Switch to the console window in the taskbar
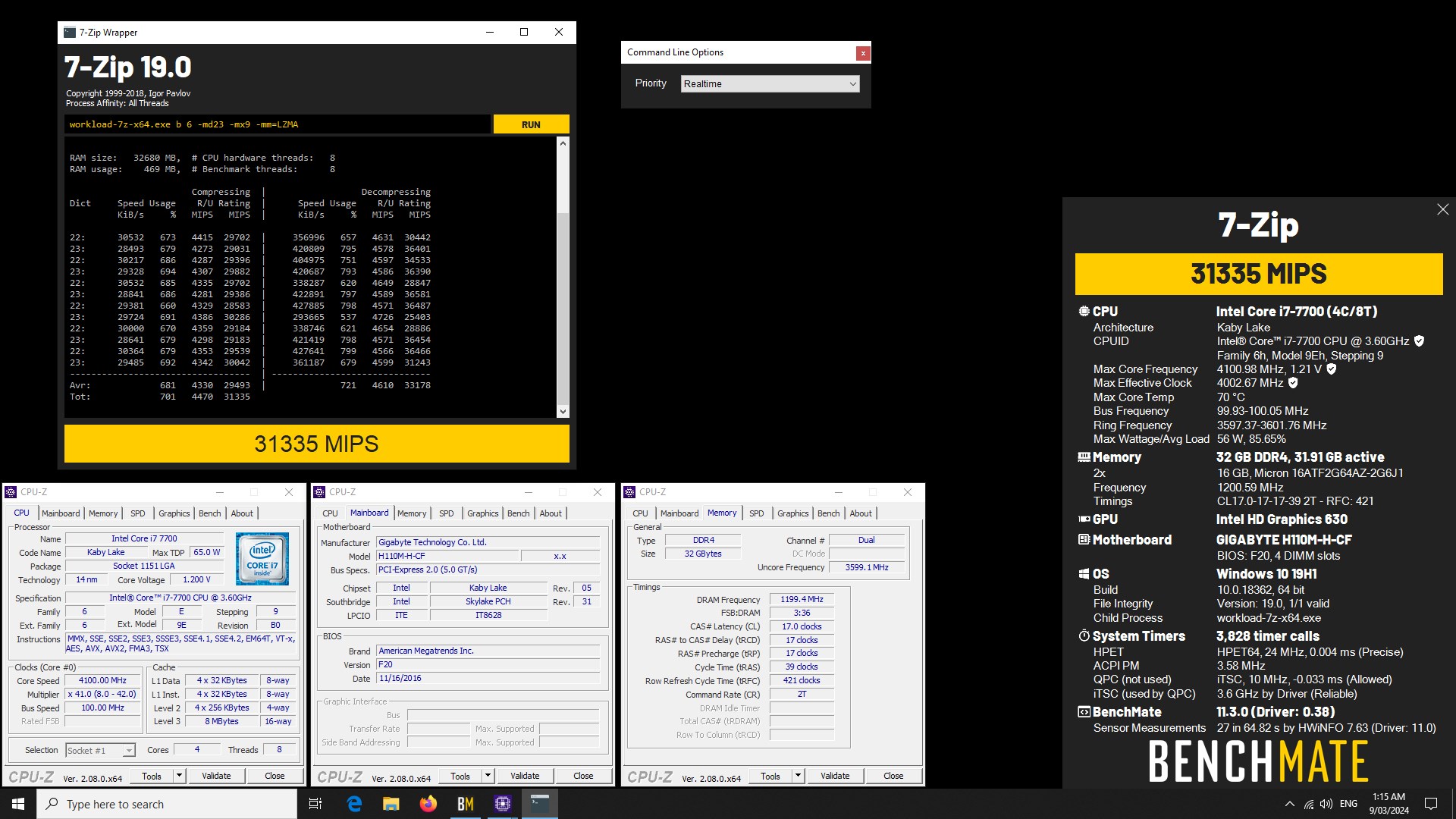This screenshot has height=819, width=1456. (x=539, y=804)
